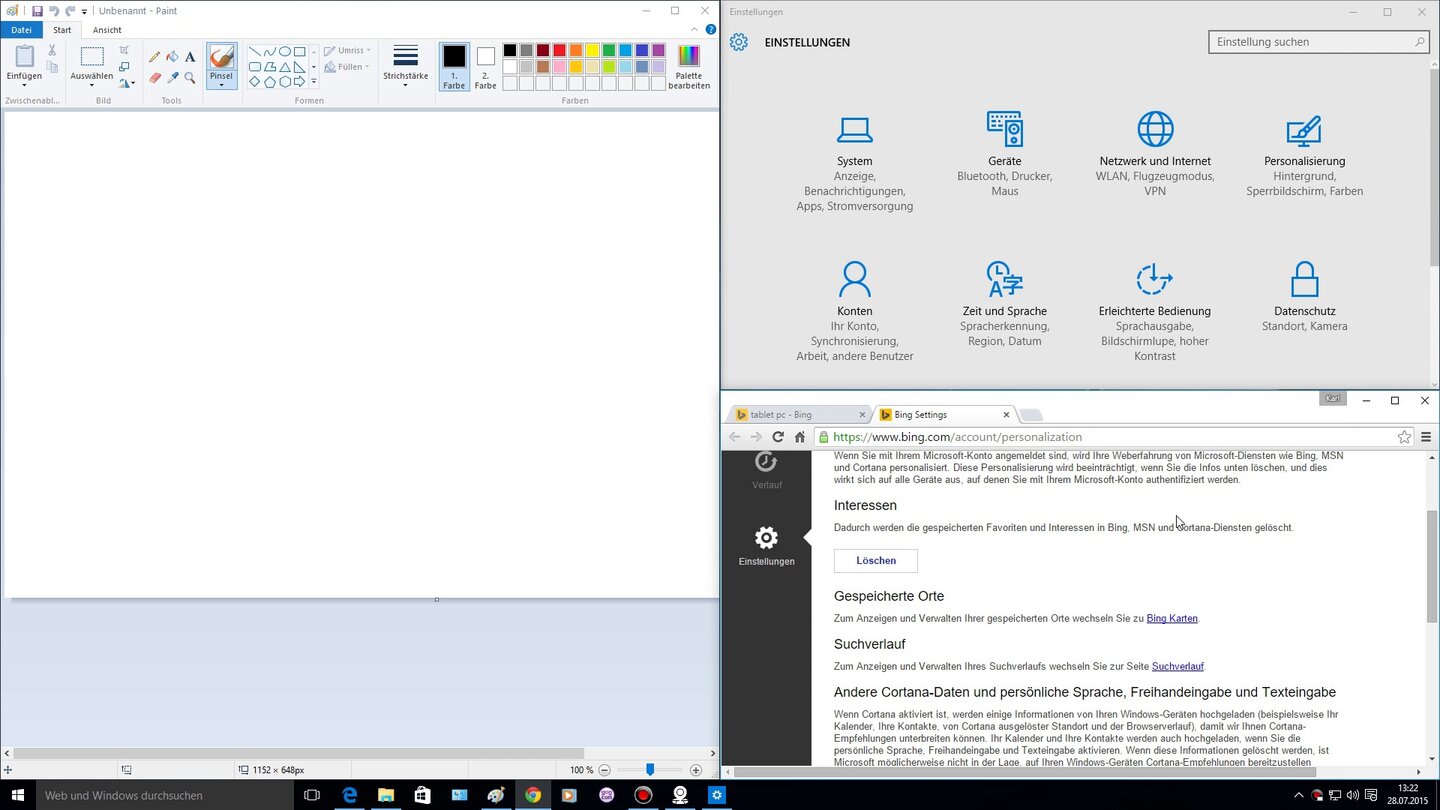This screenshot has height=810, width=1440.
Task: Select the Pencil tool in Paint
Action: 155,57
